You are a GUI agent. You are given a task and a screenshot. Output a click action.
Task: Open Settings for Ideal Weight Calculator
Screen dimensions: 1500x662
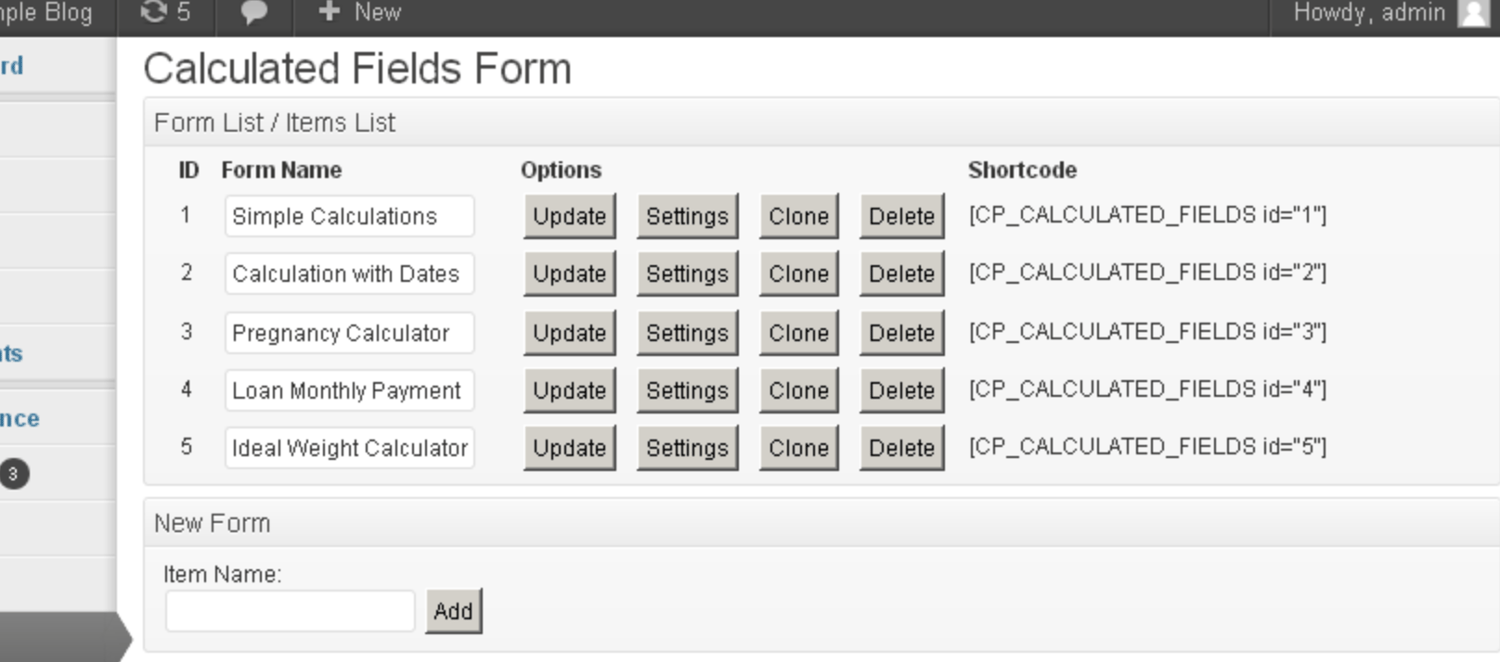coord(687,448)
